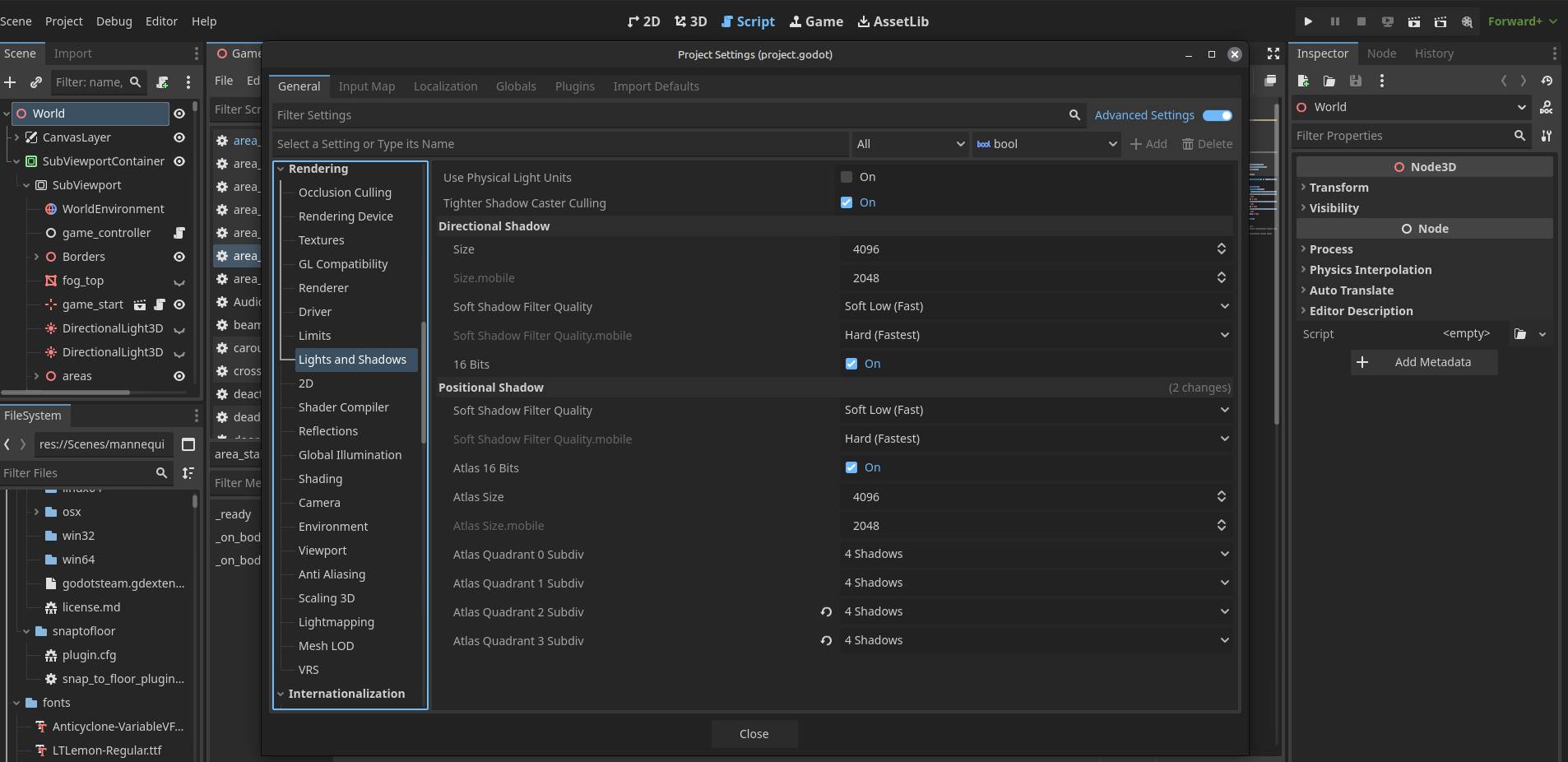
Task: Uncheck Directional Shadow 16 Bits
Action: pyautogui.click(x=851, y=364)
